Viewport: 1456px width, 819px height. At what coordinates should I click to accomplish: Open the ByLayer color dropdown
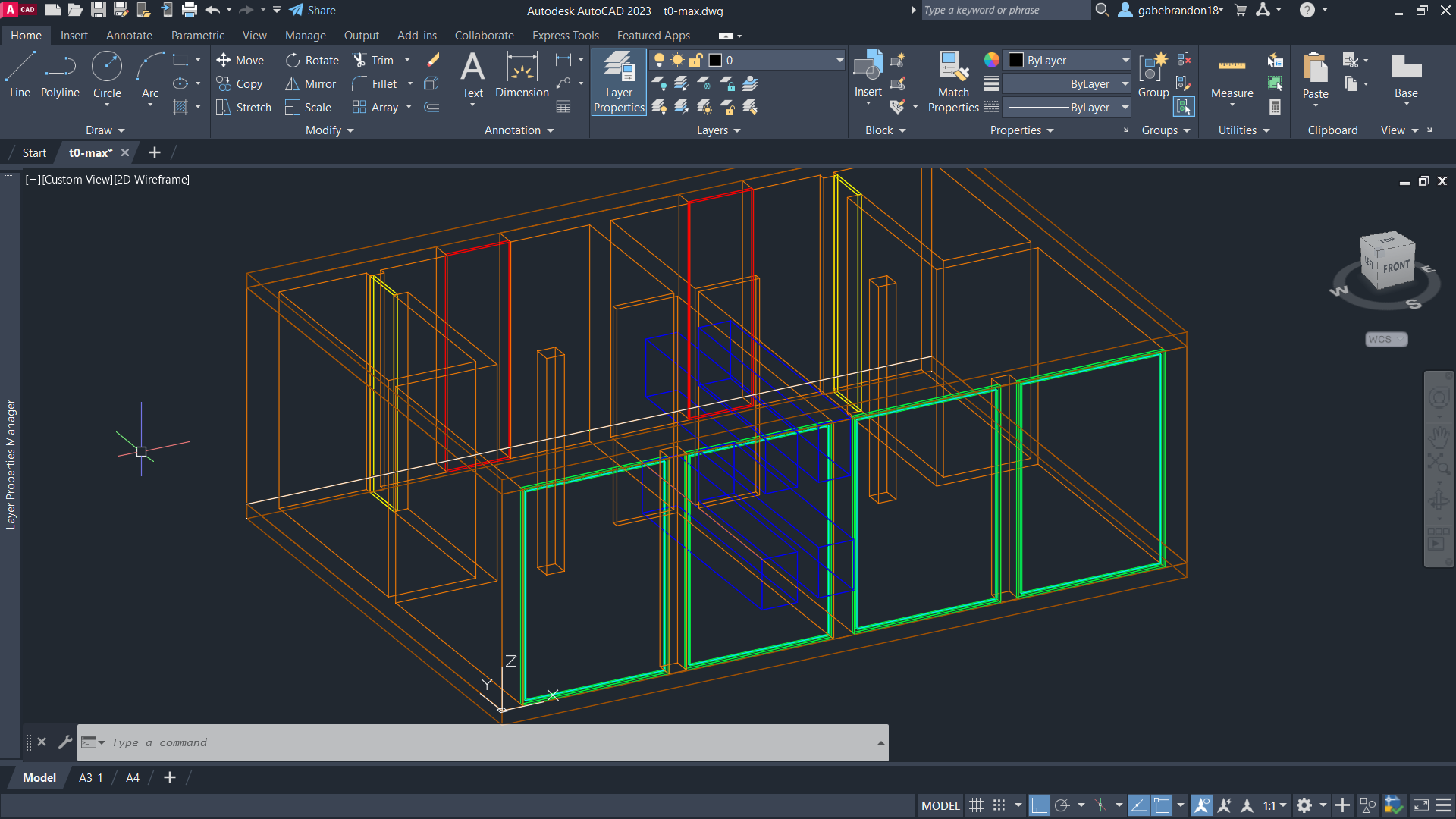[x=1125, y=60]
